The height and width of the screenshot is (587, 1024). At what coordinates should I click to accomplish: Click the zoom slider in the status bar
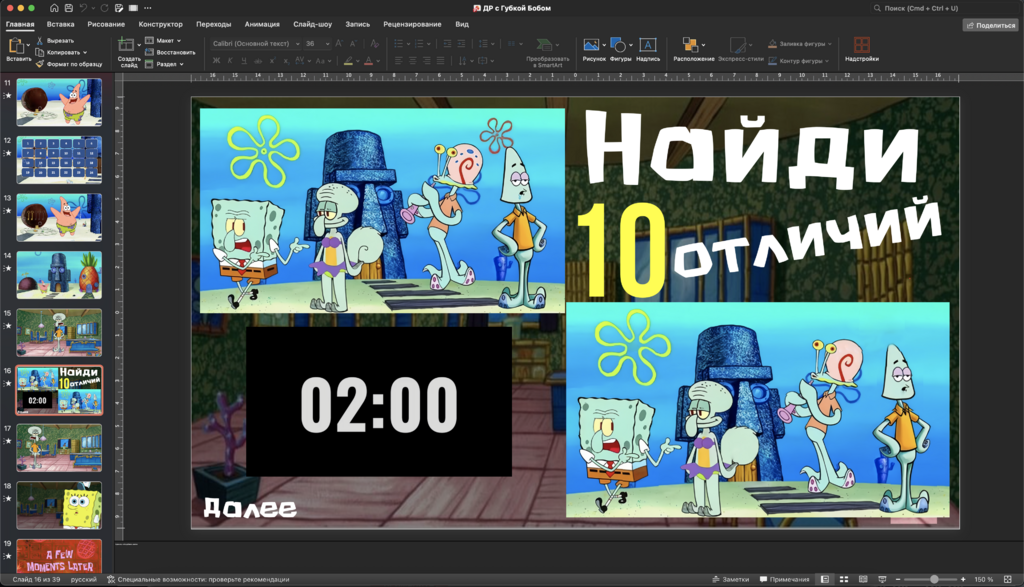[930, 579]
